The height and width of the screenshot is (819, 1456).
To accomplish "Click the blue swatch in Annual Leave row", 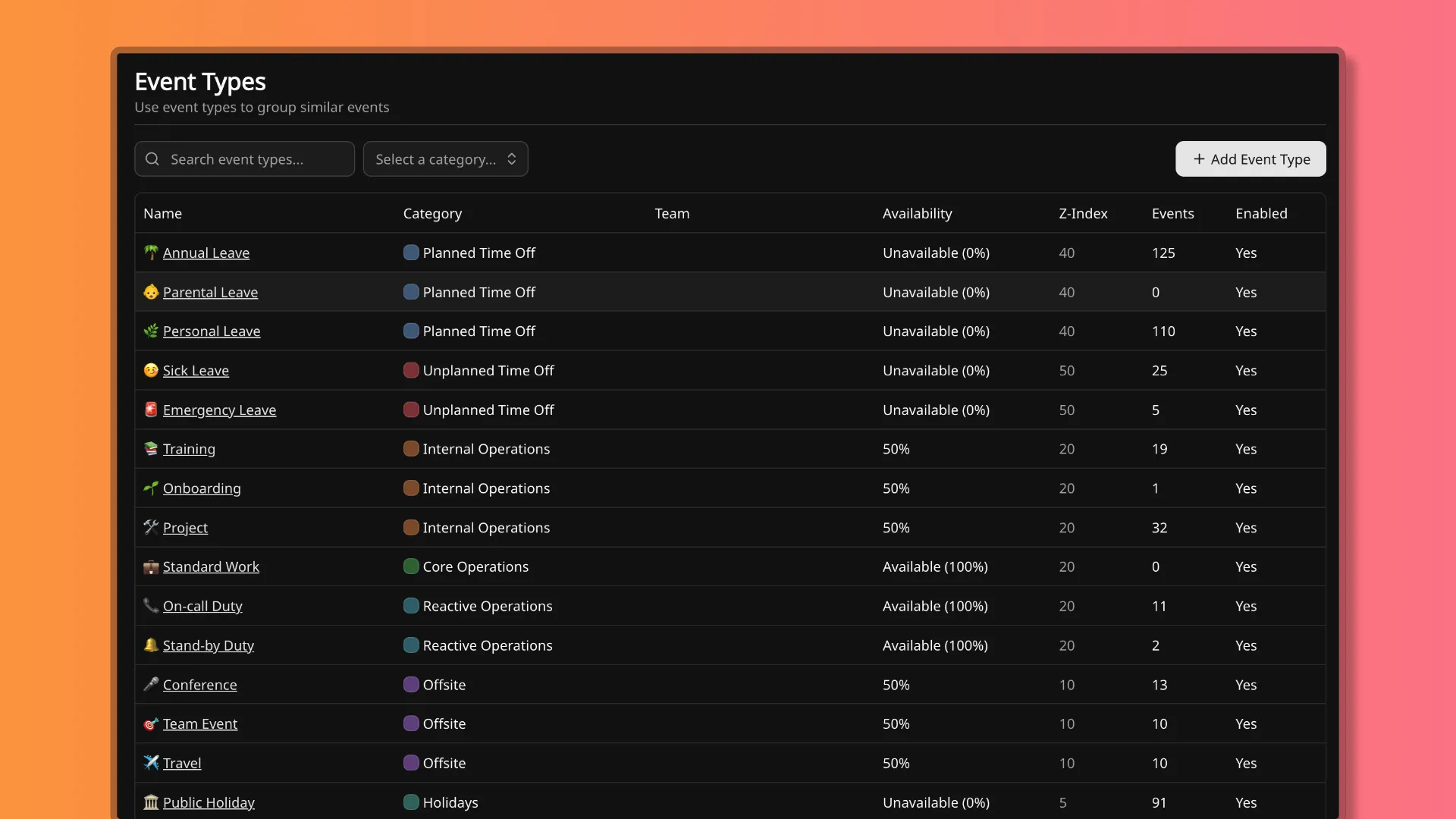I will pyautogui.click(x=411, y=253).
